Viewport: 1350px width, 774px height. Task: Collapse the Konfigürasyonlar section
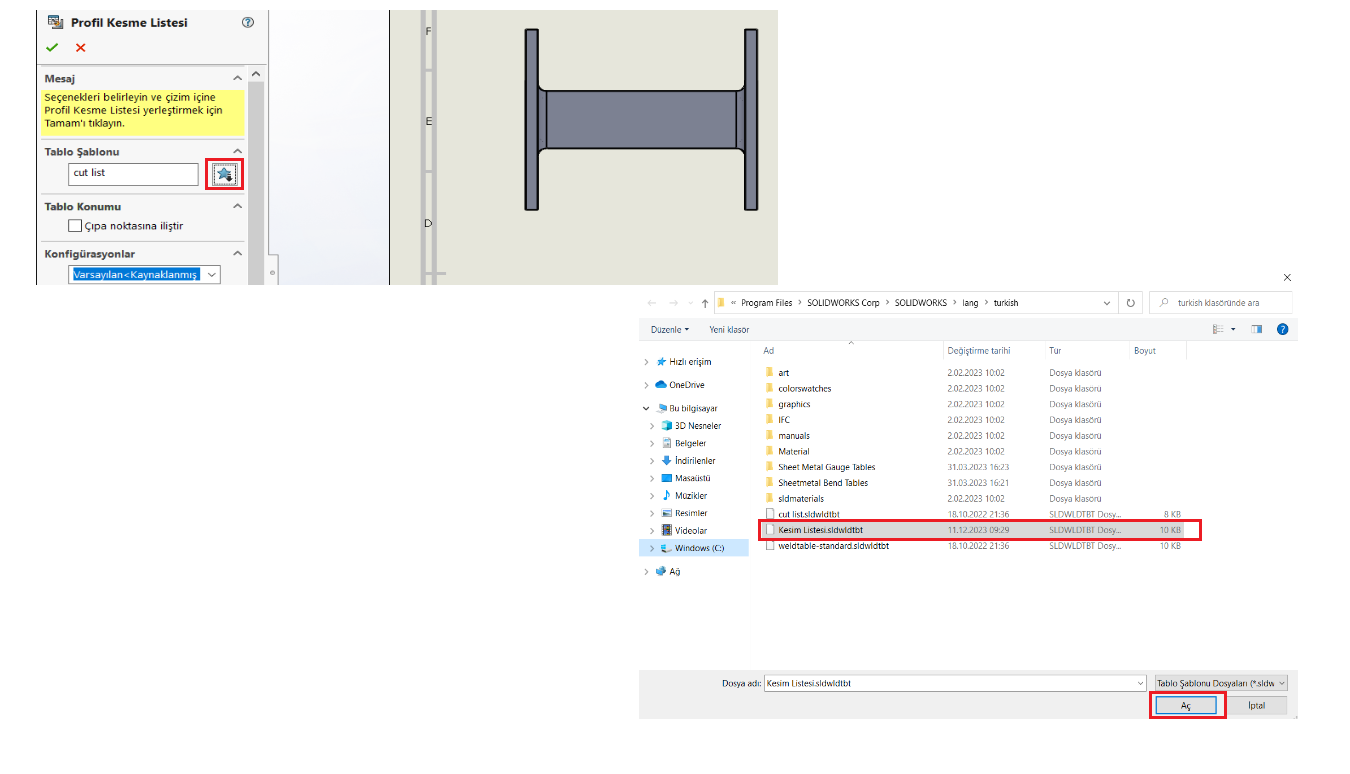coord(238,254)
